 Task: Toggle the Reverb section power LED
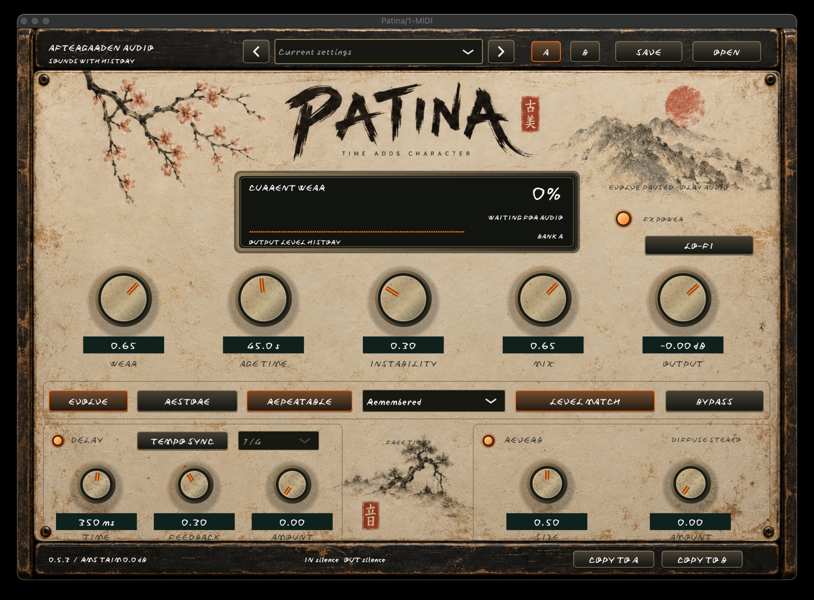coord(488,441)
